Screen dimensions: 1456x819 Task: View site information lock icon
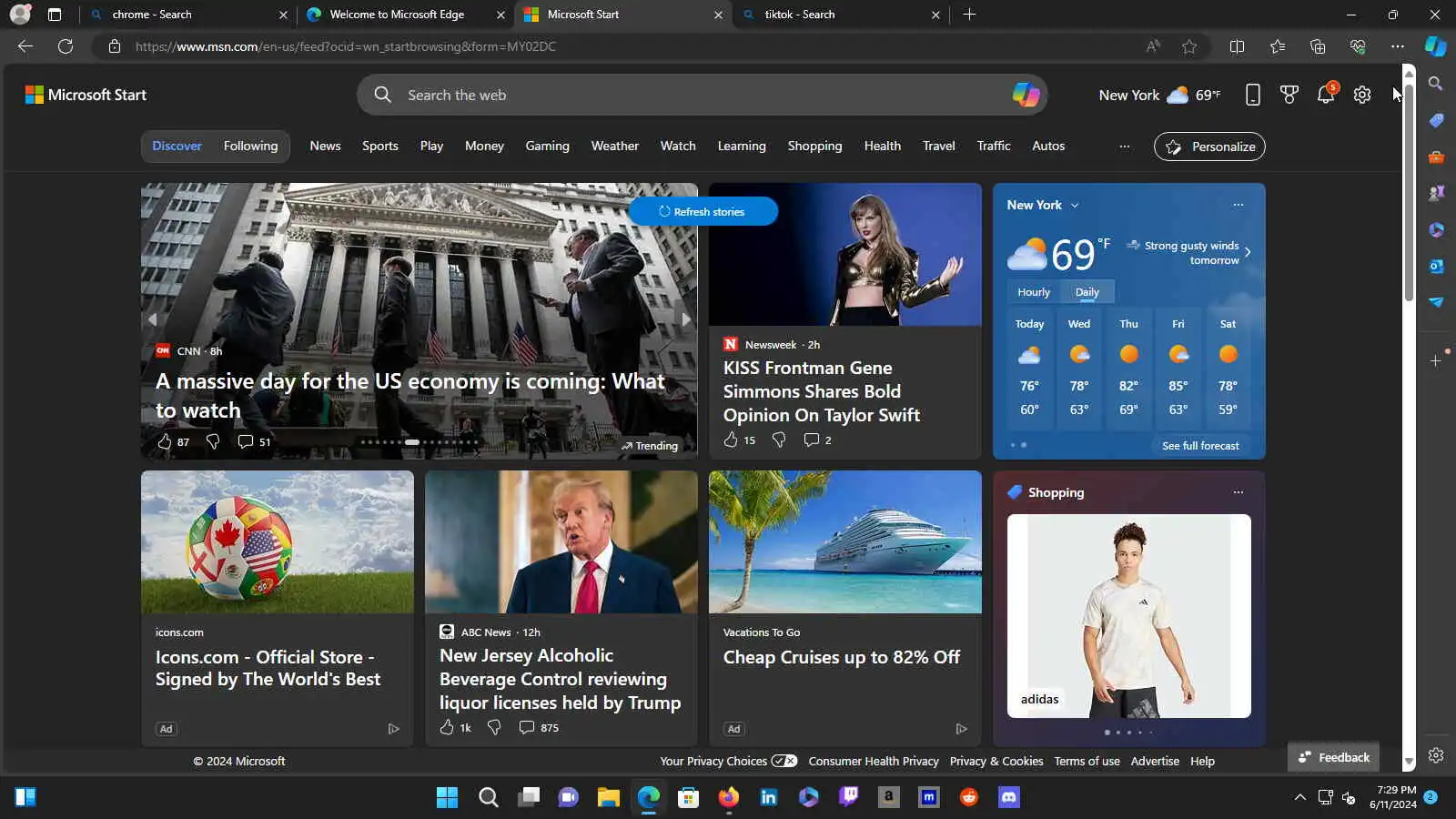(x=115, y=46)
